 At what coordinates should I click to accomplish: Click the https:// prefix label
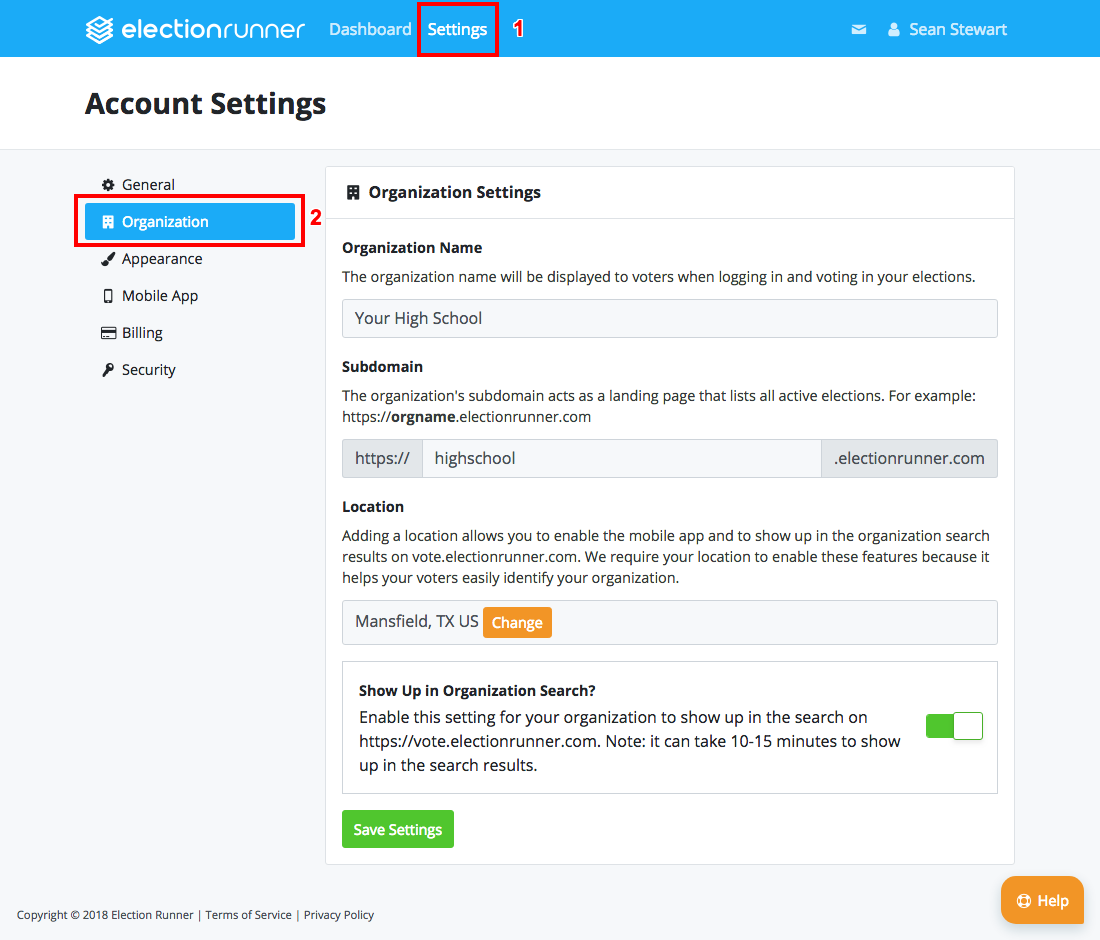coord(382,459)
